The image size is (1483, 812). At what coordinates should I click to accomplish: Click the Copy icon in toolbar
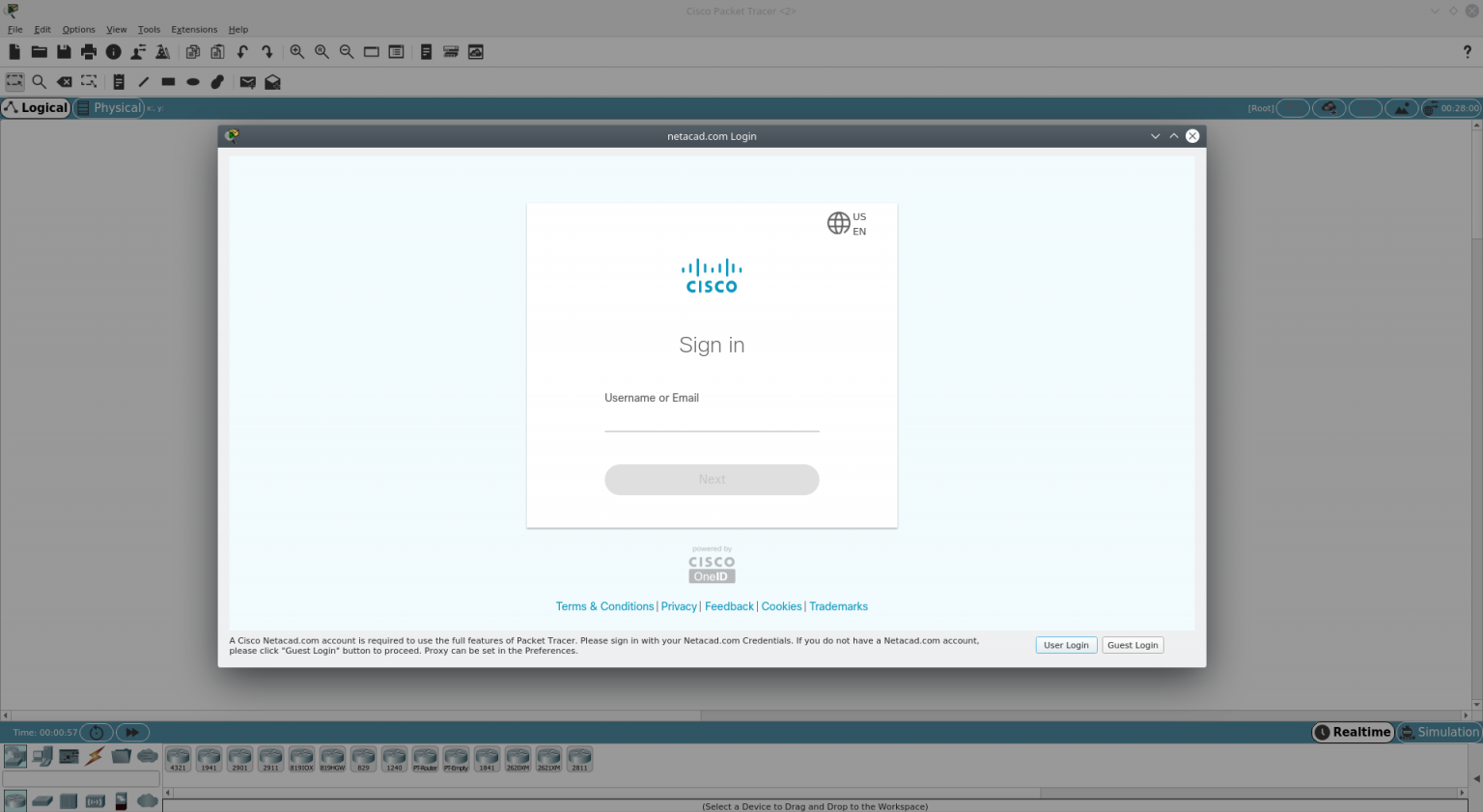pos(193,52)
